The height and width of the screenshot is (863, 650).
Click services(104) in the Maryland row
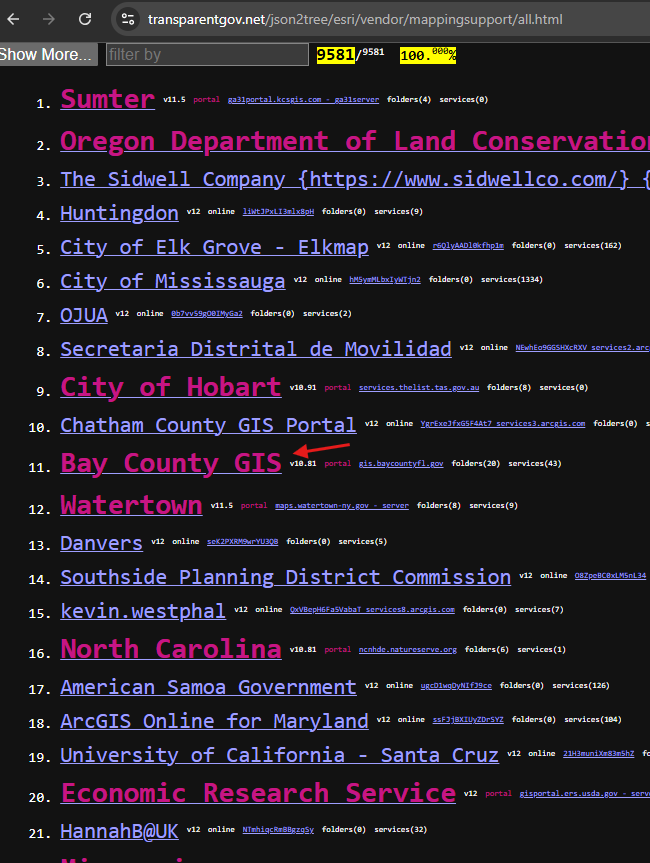(593, 720)
